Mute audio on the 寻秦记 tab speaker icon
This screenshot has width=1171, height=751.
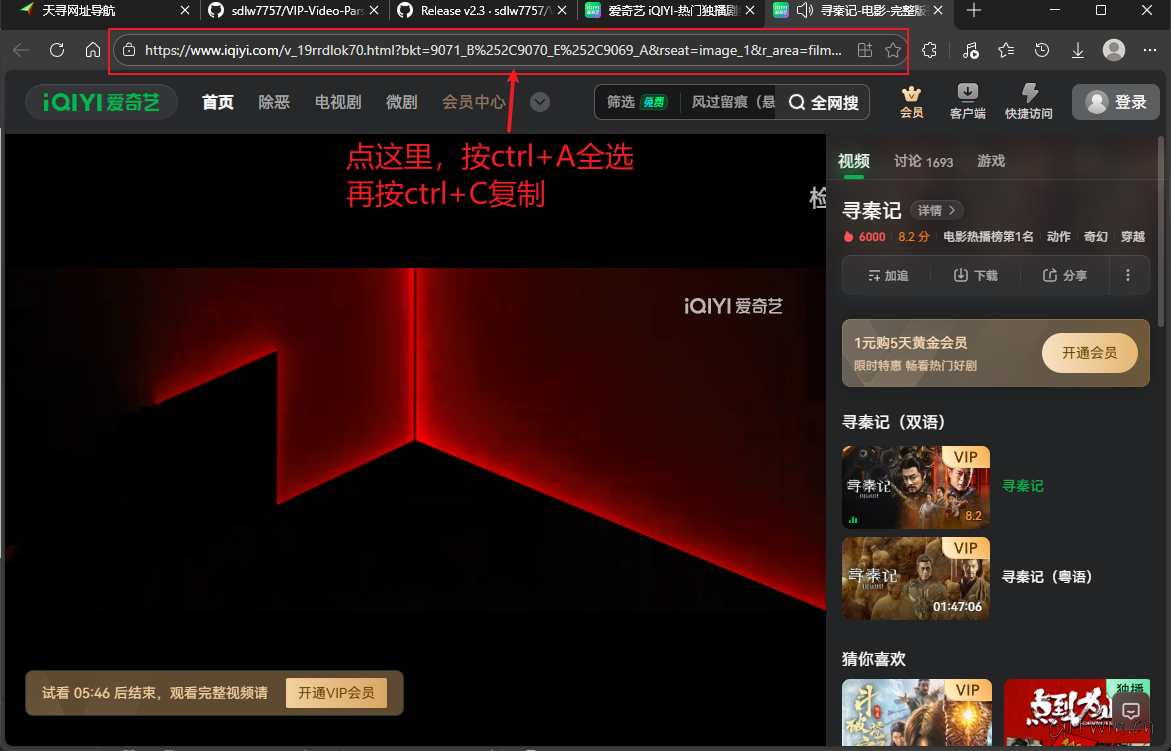[804, 10]
